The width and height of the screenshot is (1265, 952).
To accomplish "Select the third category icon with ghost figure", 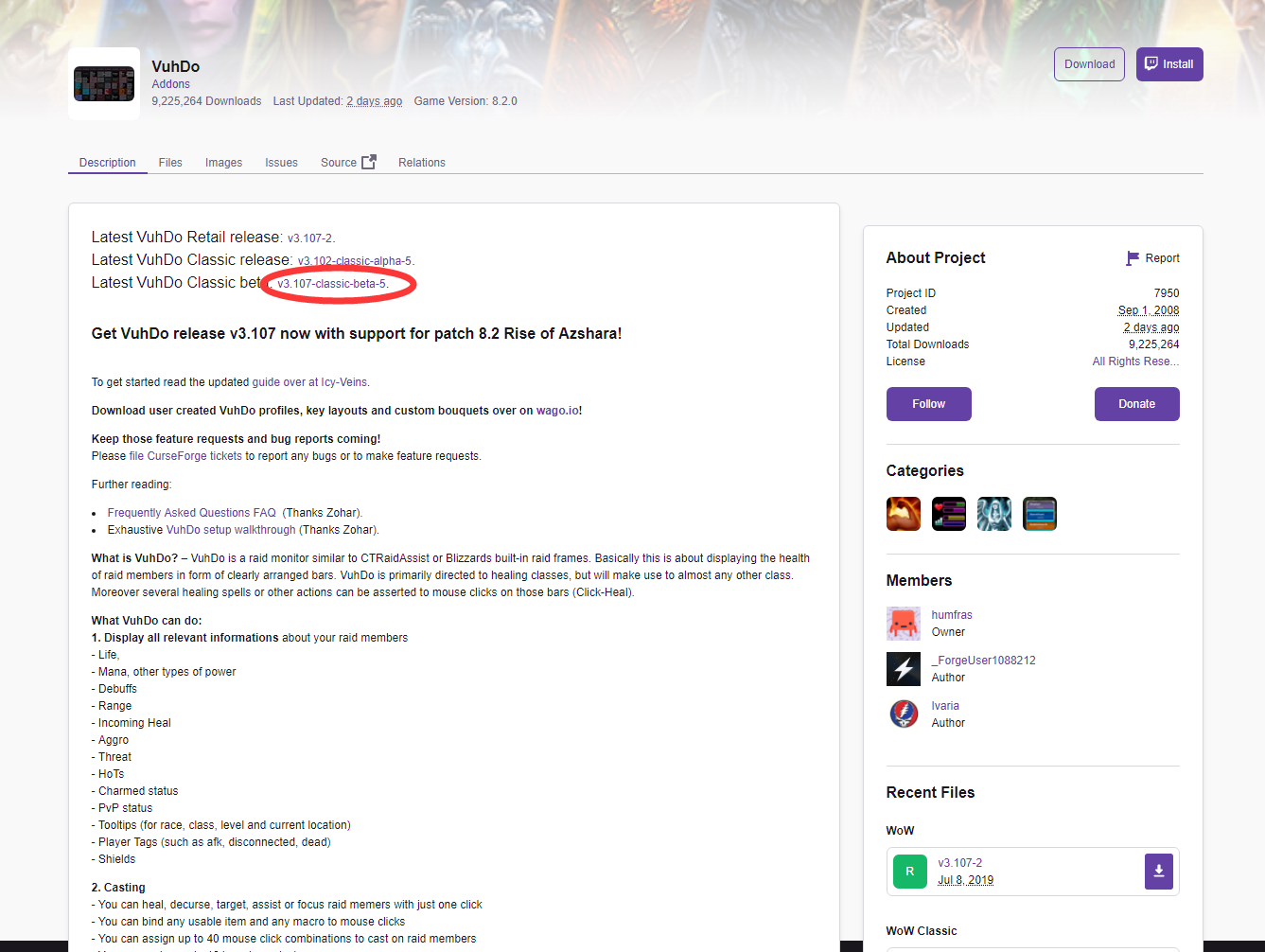I will [993, 514].
